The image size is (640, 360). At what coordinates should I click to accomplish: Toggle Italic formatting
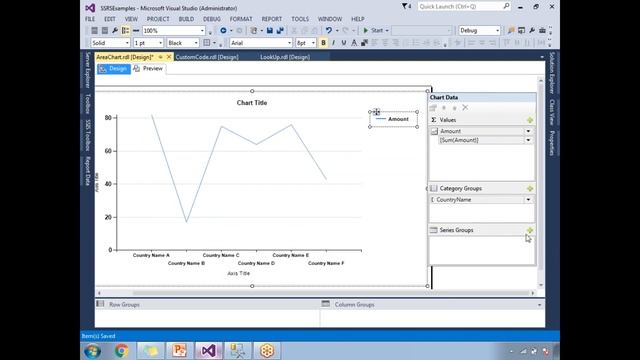[333, 43]
